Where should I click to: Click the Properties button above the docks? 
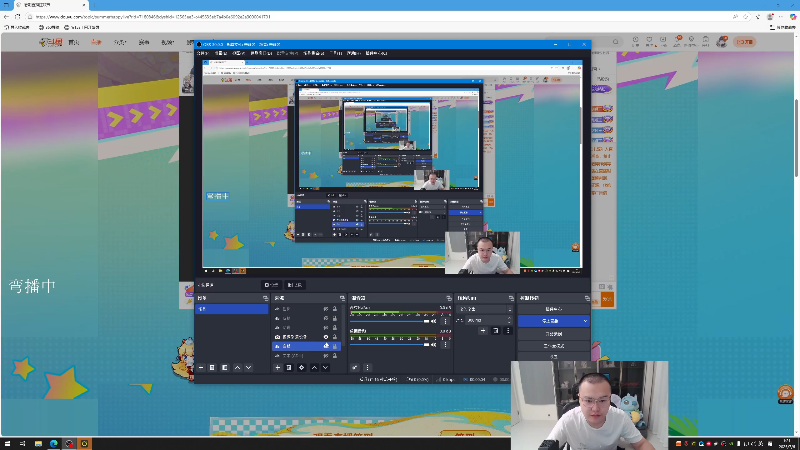coord(271,285)
